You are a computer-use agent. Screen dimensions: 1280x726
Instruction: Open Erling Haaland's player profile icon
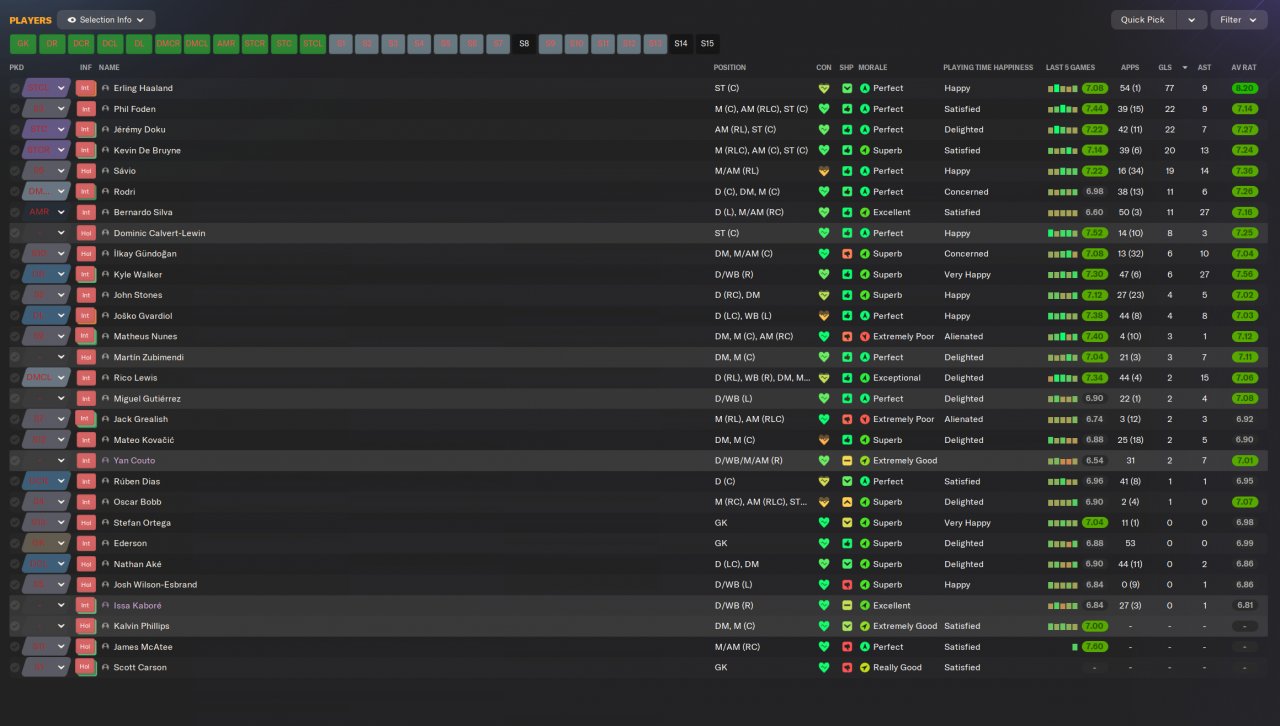(106, 88)
